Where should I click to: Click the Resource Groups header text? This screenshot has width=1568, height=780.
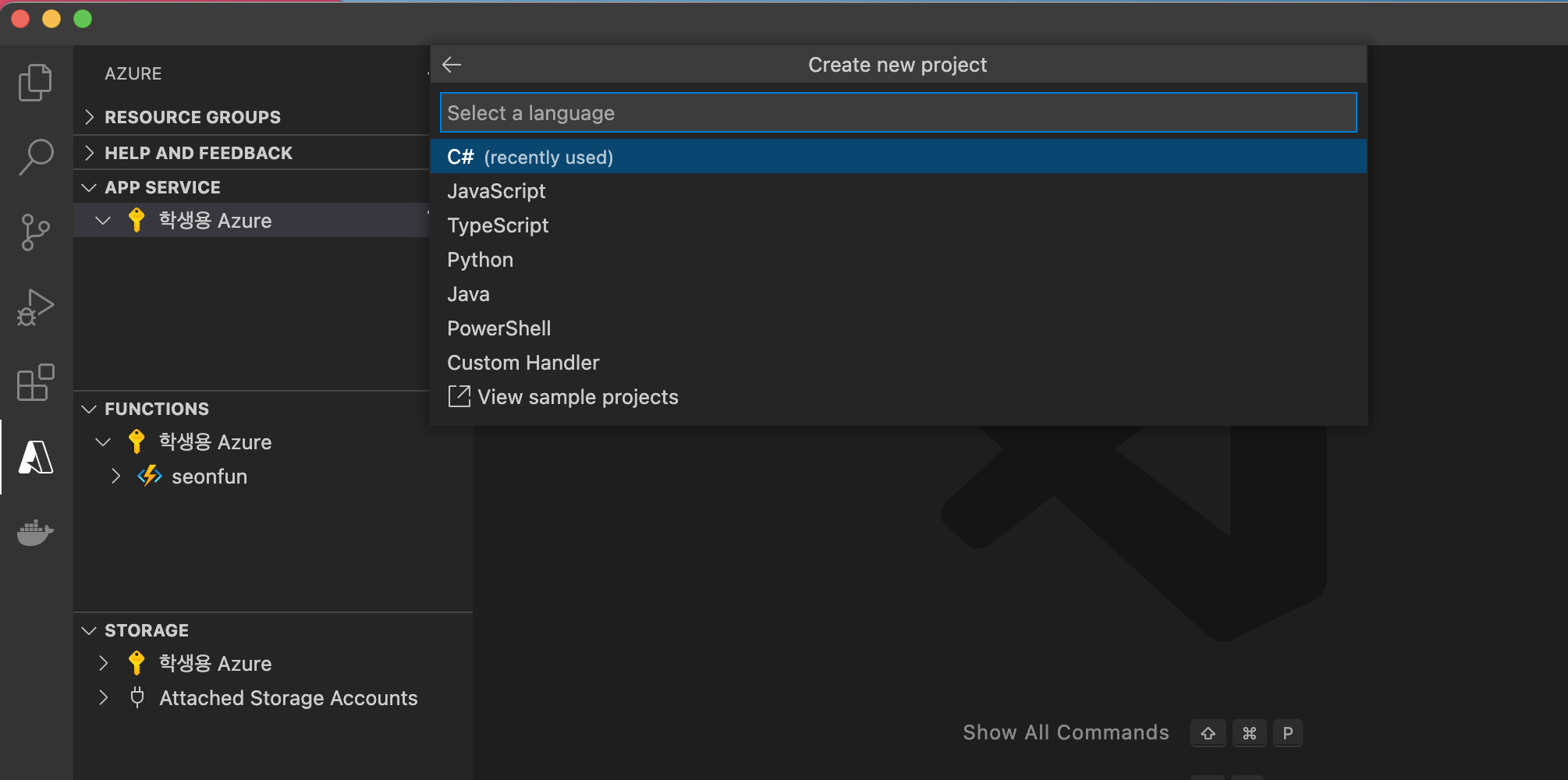coord(193,117)
